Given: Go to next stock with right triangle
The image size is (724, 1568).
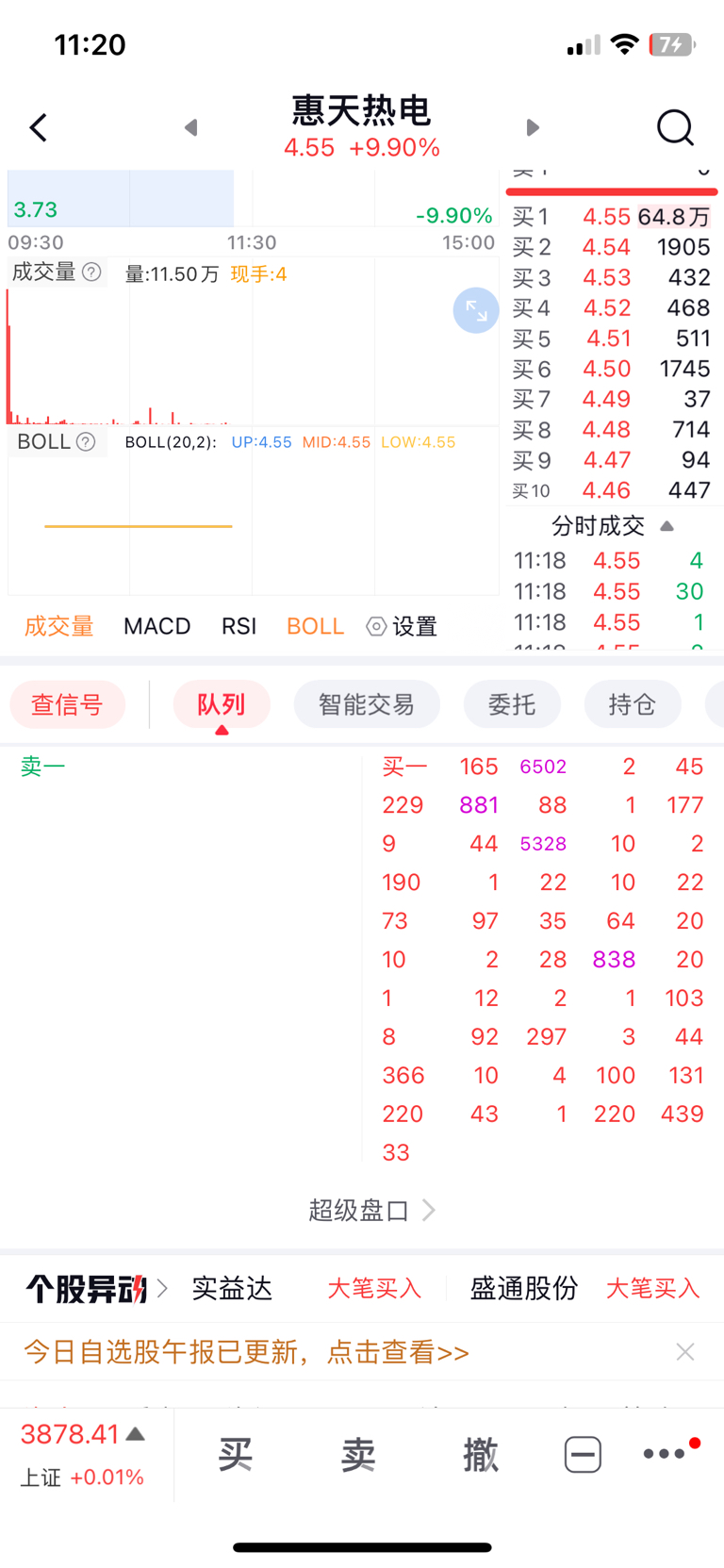Looking at the screenshot, I should click(533, 127).
